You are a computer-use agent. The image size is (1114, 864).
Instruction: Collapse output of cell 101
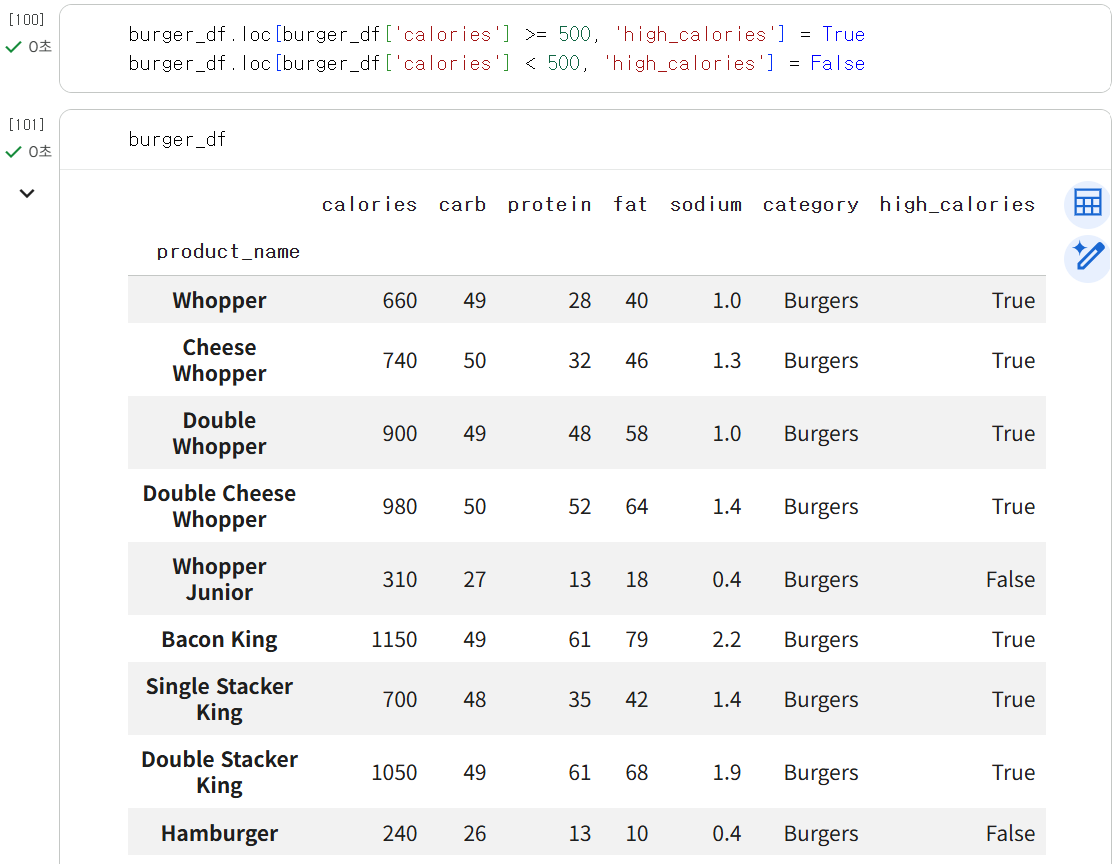(27, 193)
